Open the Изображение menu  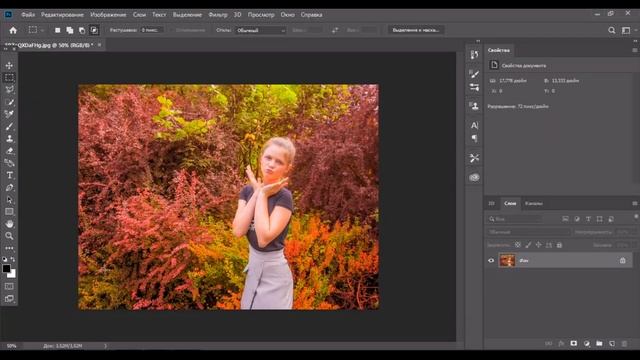click(108, 15)
